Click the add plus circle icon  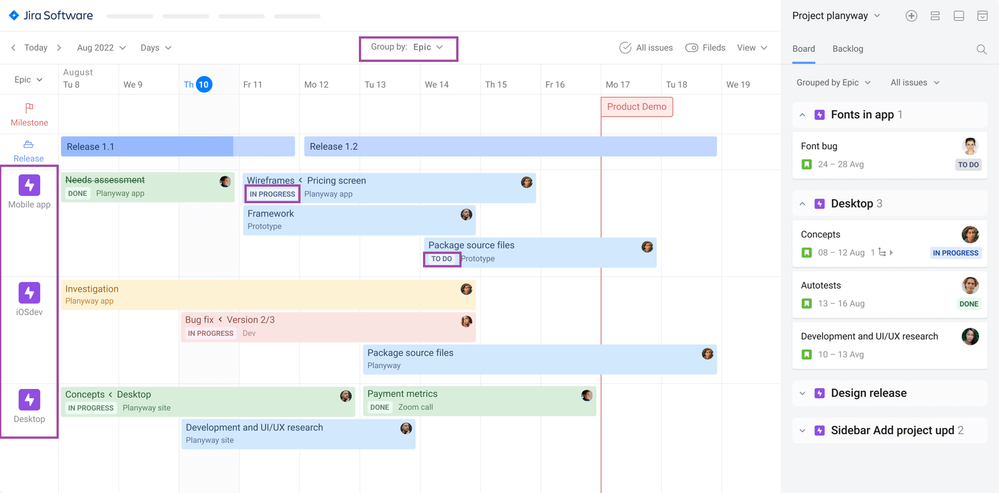911,16
